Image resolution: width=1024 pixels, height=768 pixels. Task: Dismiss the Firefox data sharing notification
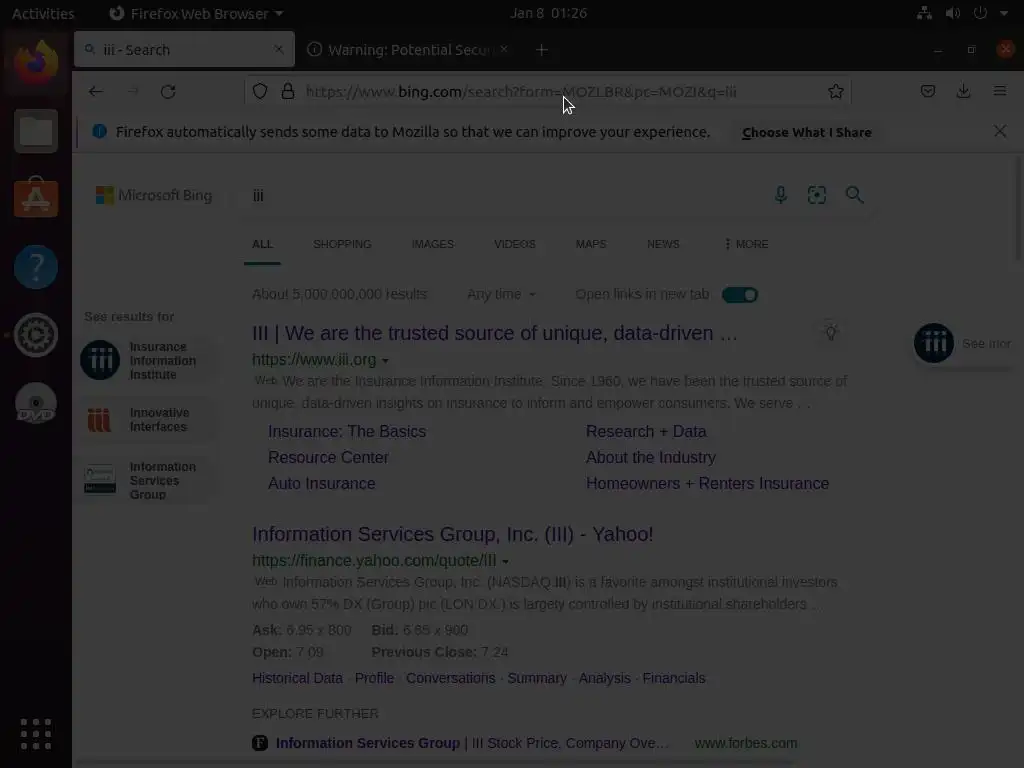tap(1000, 131)
